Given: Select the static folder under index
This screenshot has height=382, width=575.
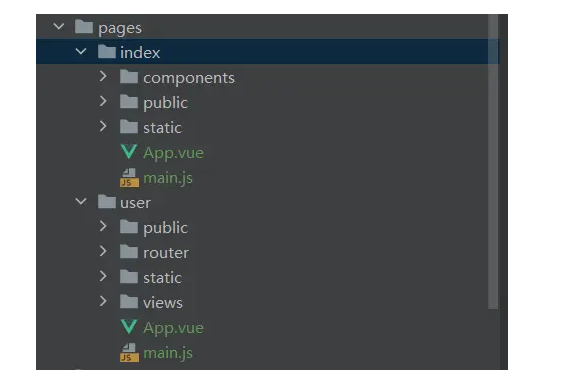Looking at the screenshot, I should click(x=162, y=128).
